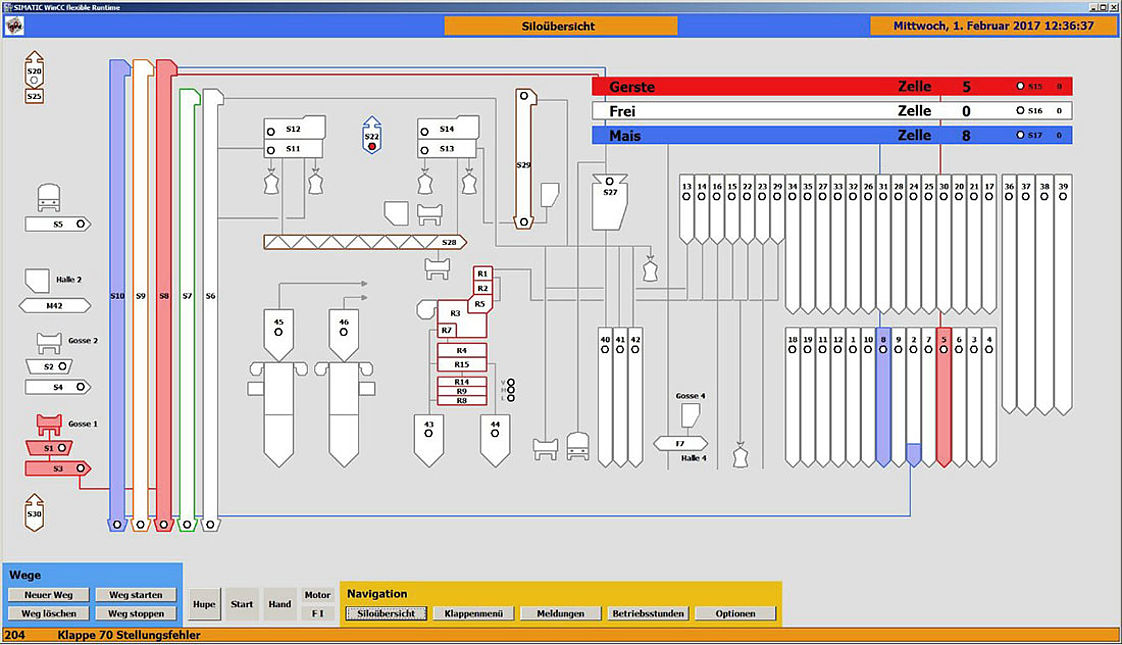Open Siloübersicht navigation page
This screenshot has height=645, width=1122.
386,614
